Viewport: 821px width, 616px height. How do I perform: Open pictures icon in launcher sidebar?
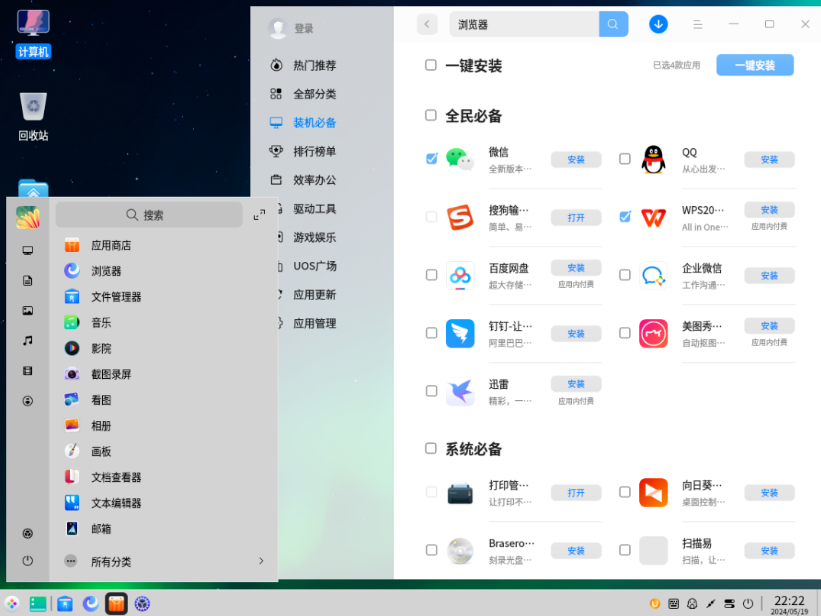28,311
